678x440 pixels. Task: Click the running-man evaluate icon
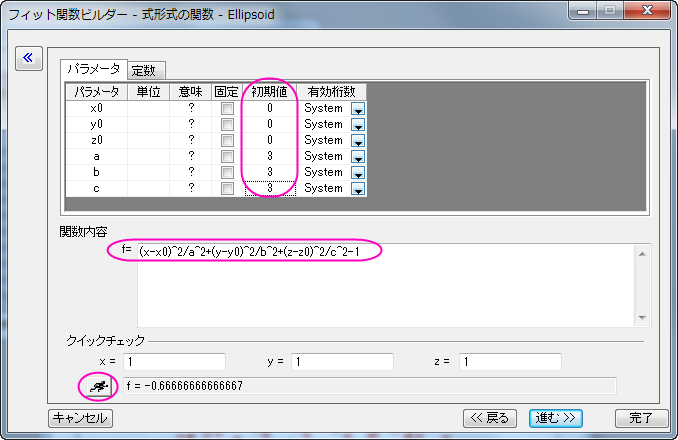pos(99,386)
